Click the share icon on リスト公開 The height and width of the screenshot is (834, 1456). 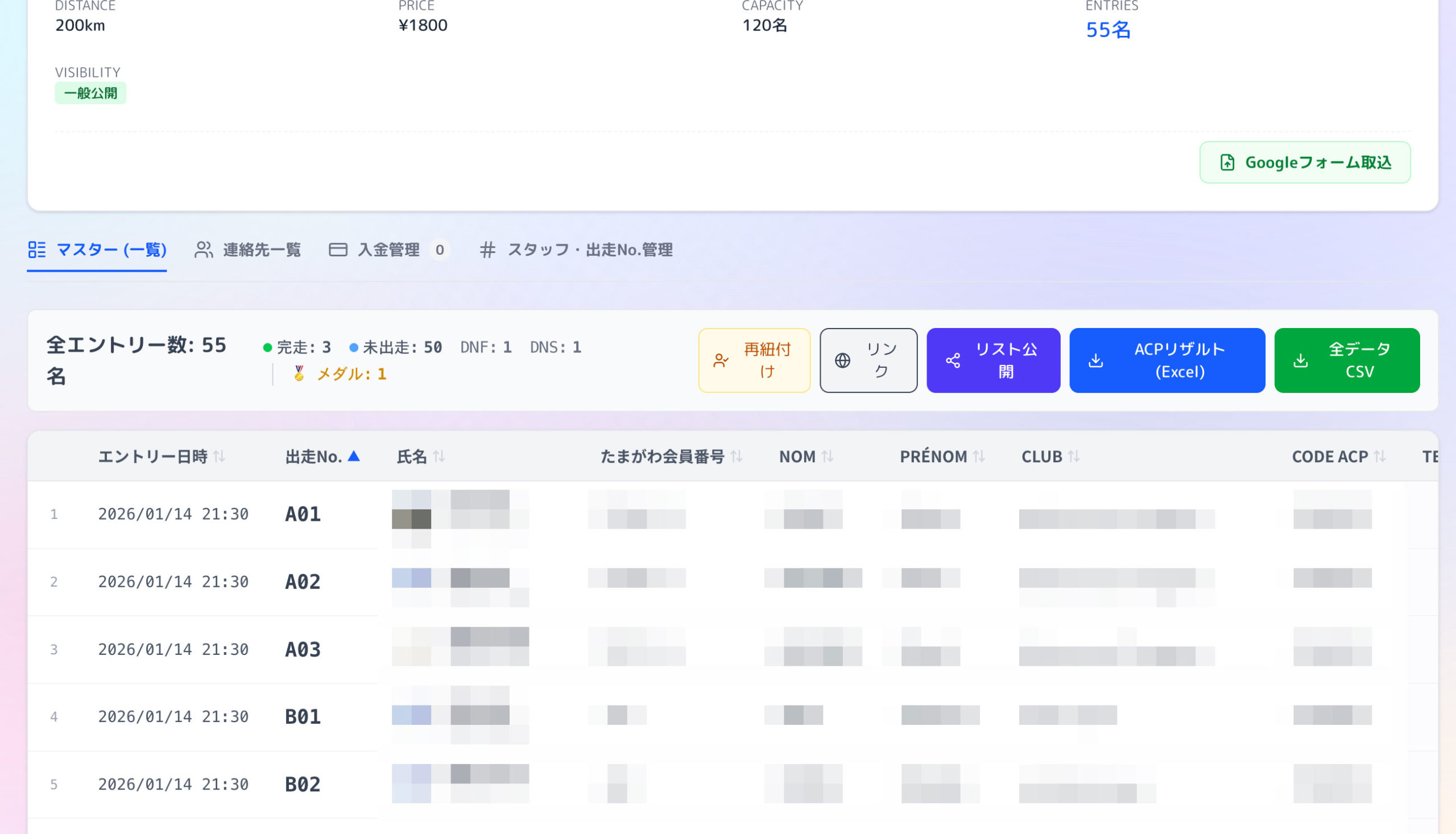953,360
